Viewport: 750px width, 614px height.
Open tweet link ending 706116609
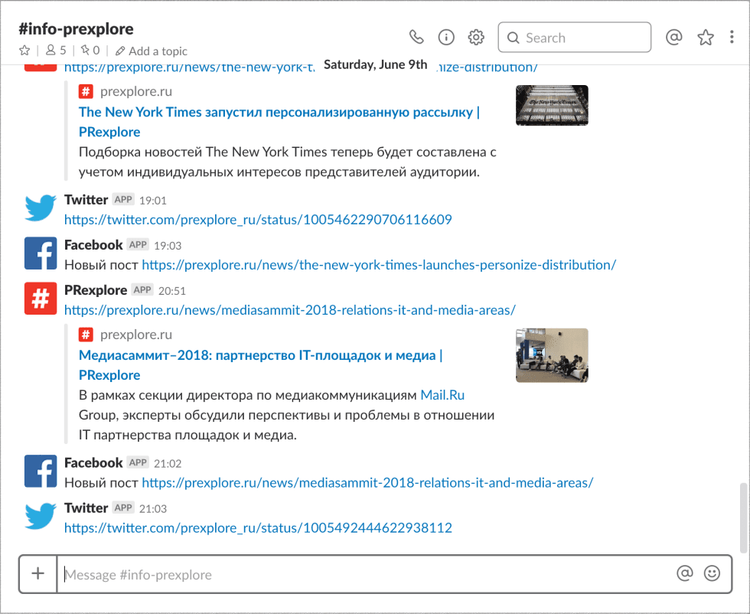point(258,219)
